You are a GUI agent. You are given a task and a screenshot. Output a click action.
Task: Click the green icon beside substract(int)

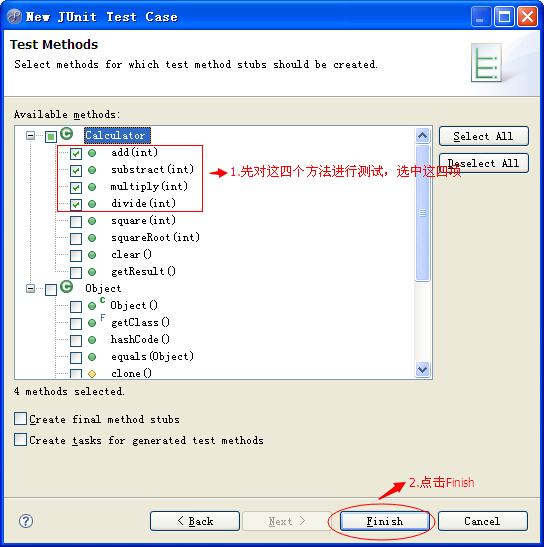pyautogui.click(x=92, y=170)
